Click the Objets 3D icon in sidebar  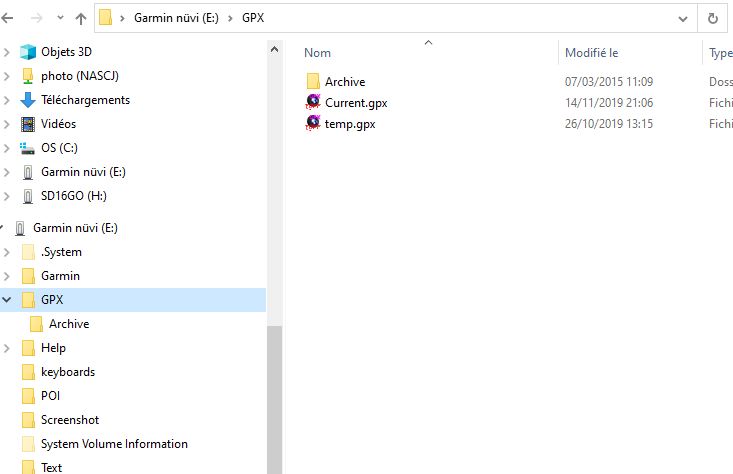pos(28,52)
